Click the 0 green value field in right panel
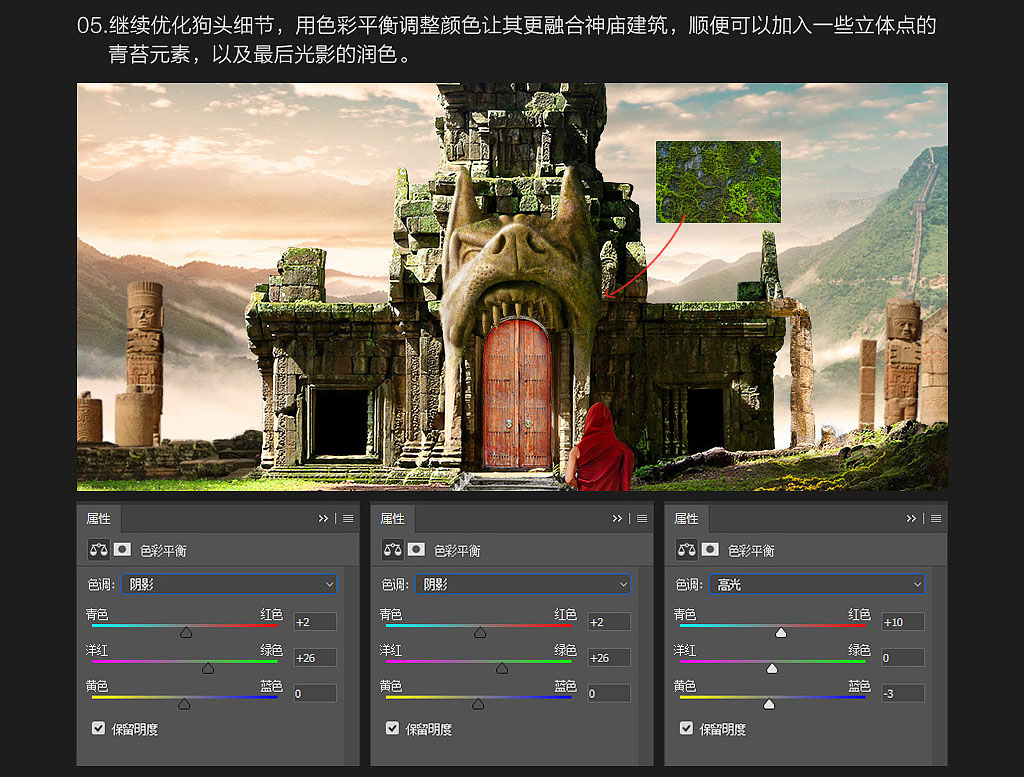 point(903,658)
